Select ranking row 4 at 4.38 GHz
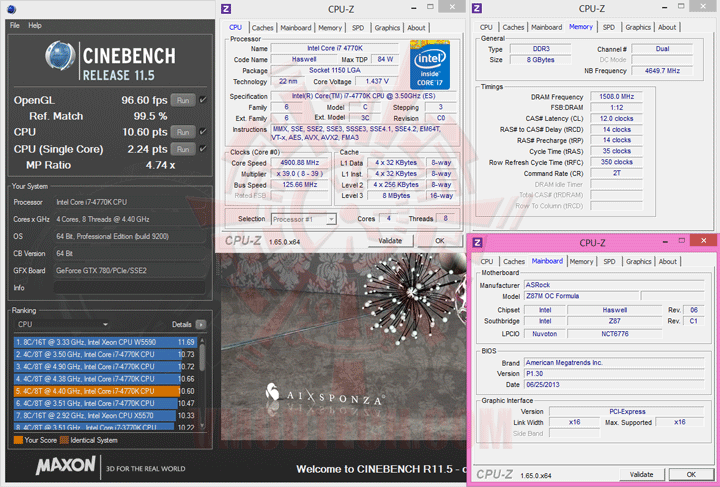 tap(106, 379)
